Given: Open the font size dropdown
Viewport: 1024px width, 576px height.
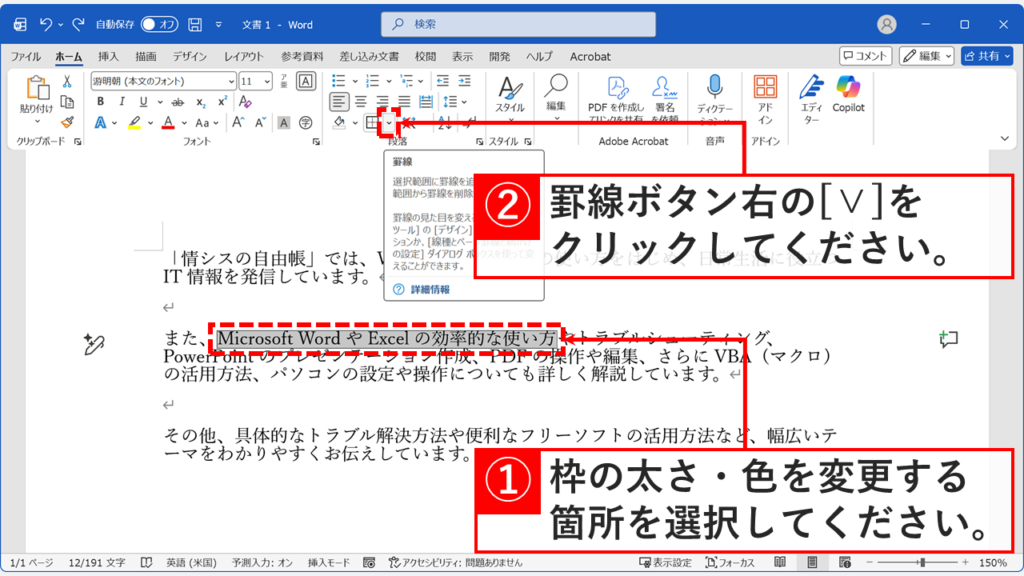Looking at the screenshot, I should 268,82.
